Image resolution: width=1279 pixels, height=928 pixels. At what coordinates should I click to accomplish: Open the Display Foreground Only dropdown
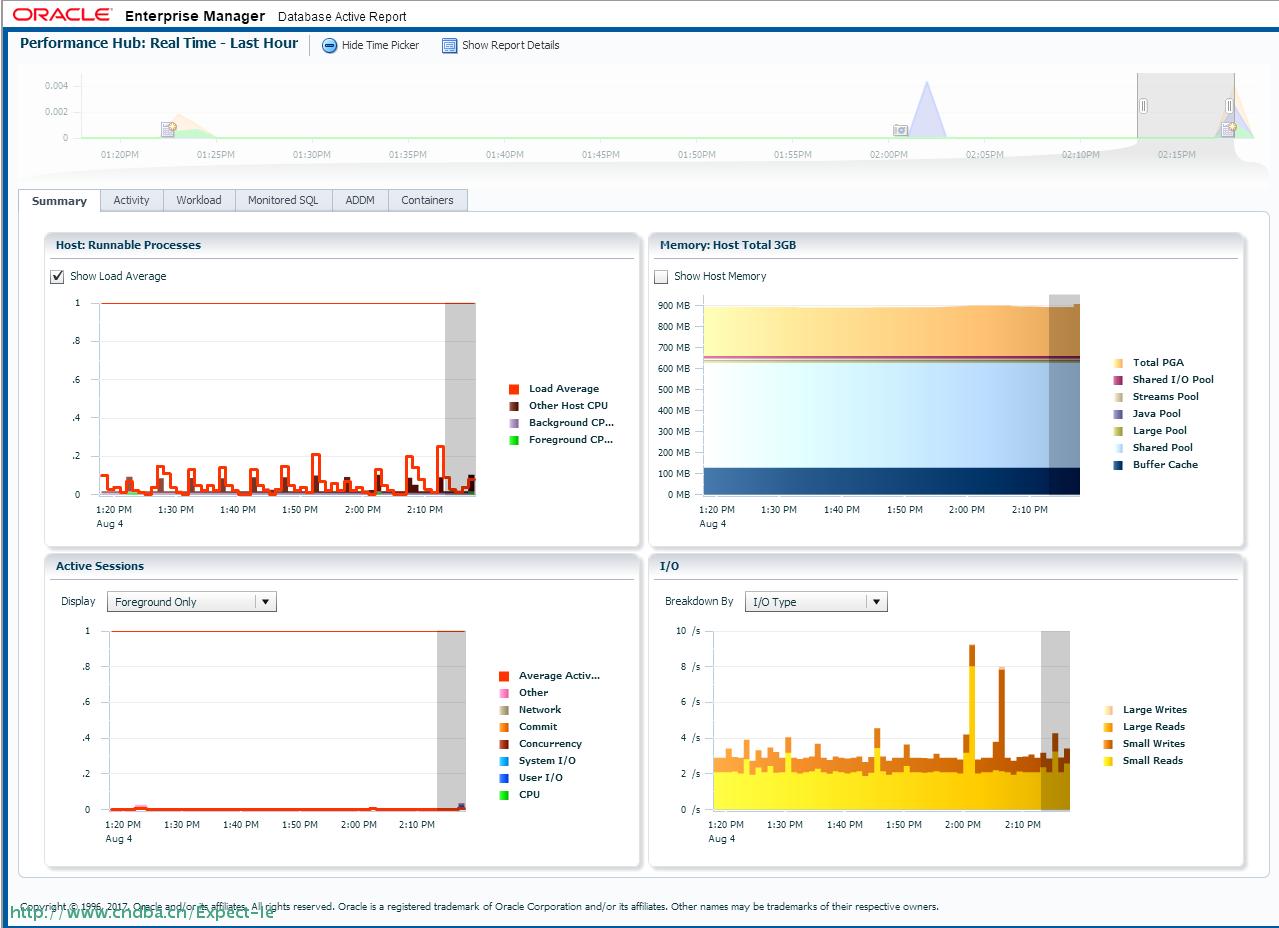coord(192,602)
